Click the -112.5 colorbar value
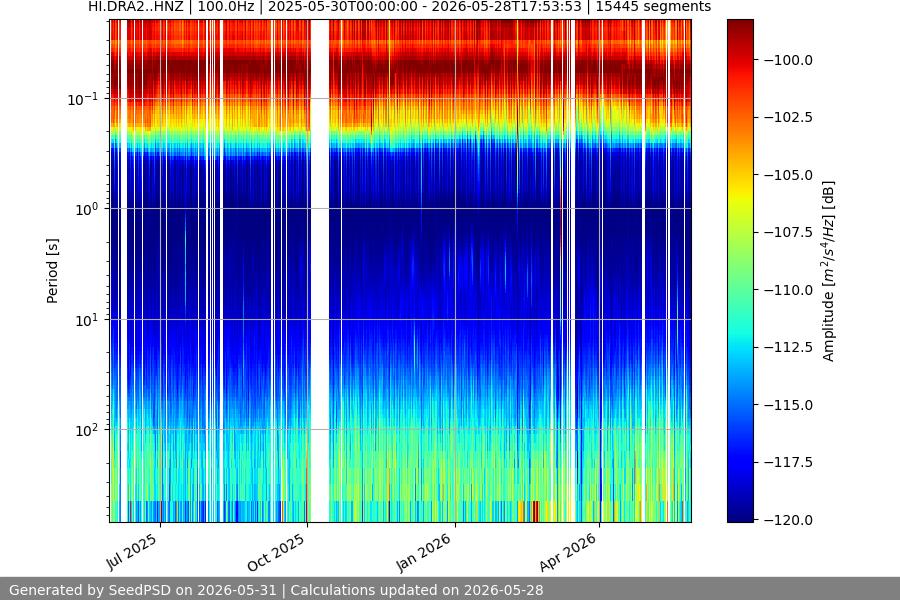The image size is (900, 600). click(x=789, y=347)
